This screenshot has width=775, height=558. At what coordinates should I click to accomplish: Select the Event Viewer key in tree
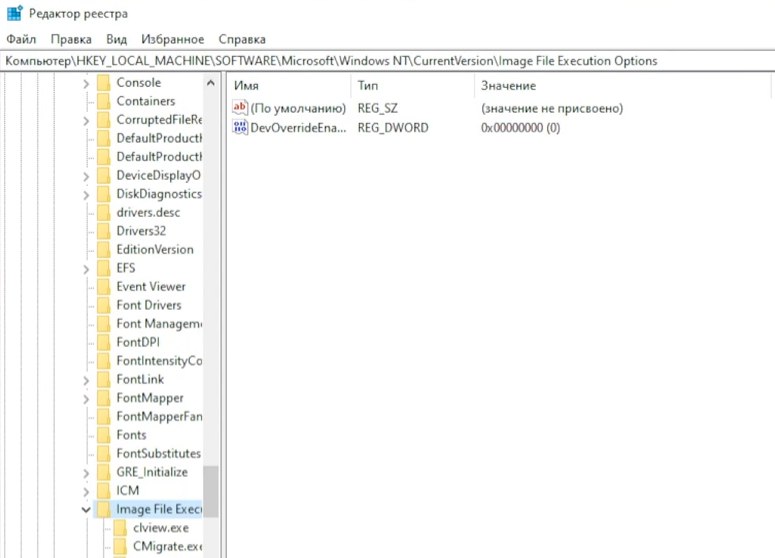point(150,286)
